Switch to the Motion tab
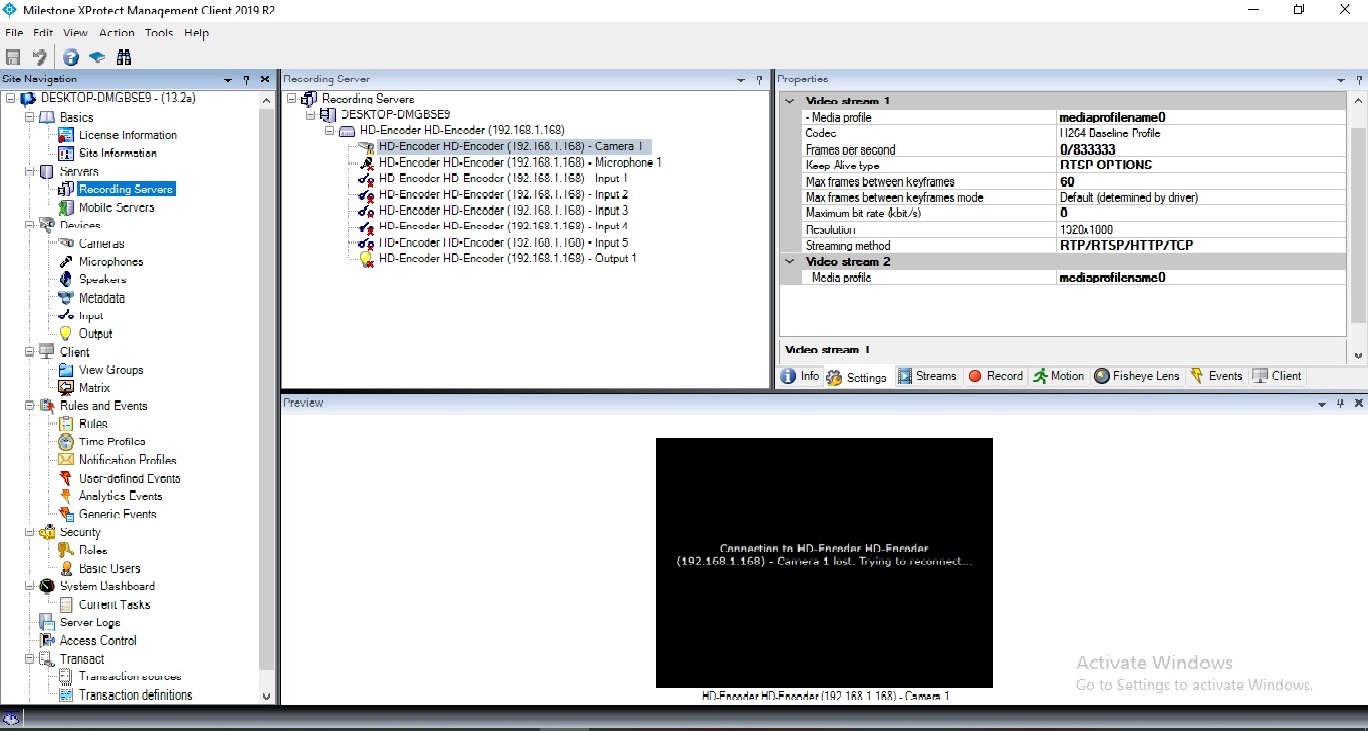 tap(1059, 376)
